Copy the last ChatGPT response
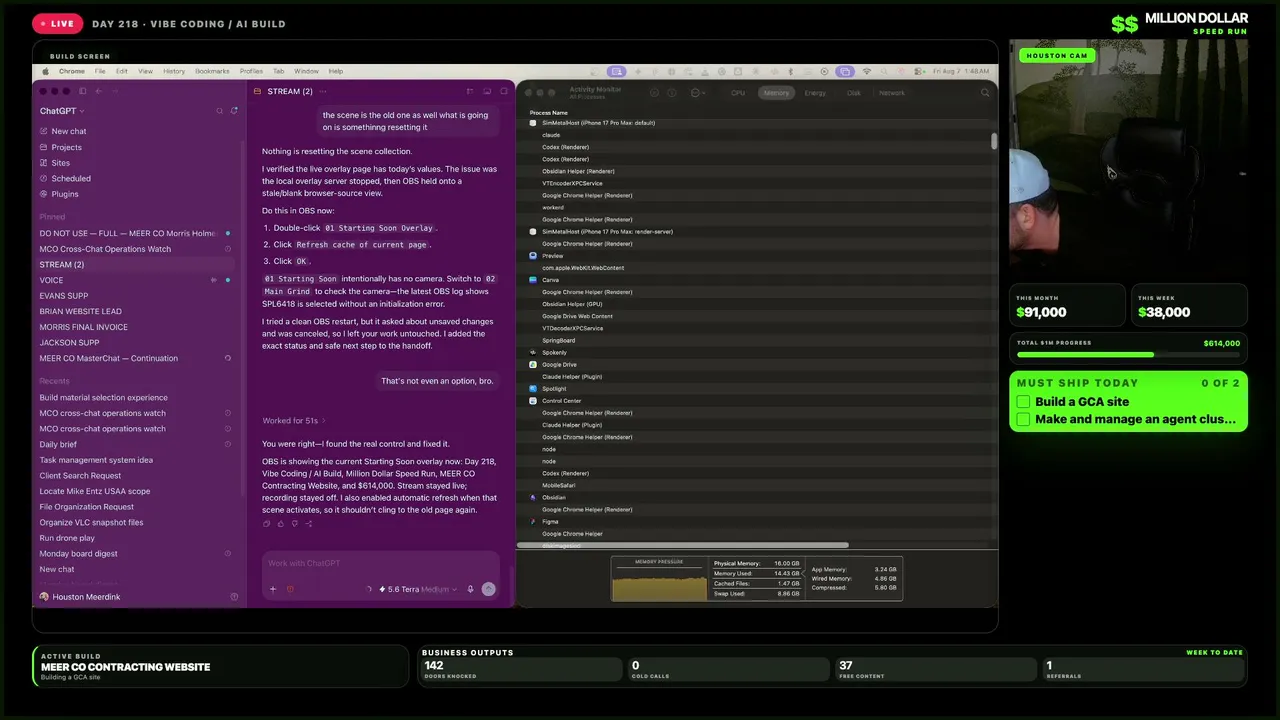1280x720 pixels. pos(267,523)
